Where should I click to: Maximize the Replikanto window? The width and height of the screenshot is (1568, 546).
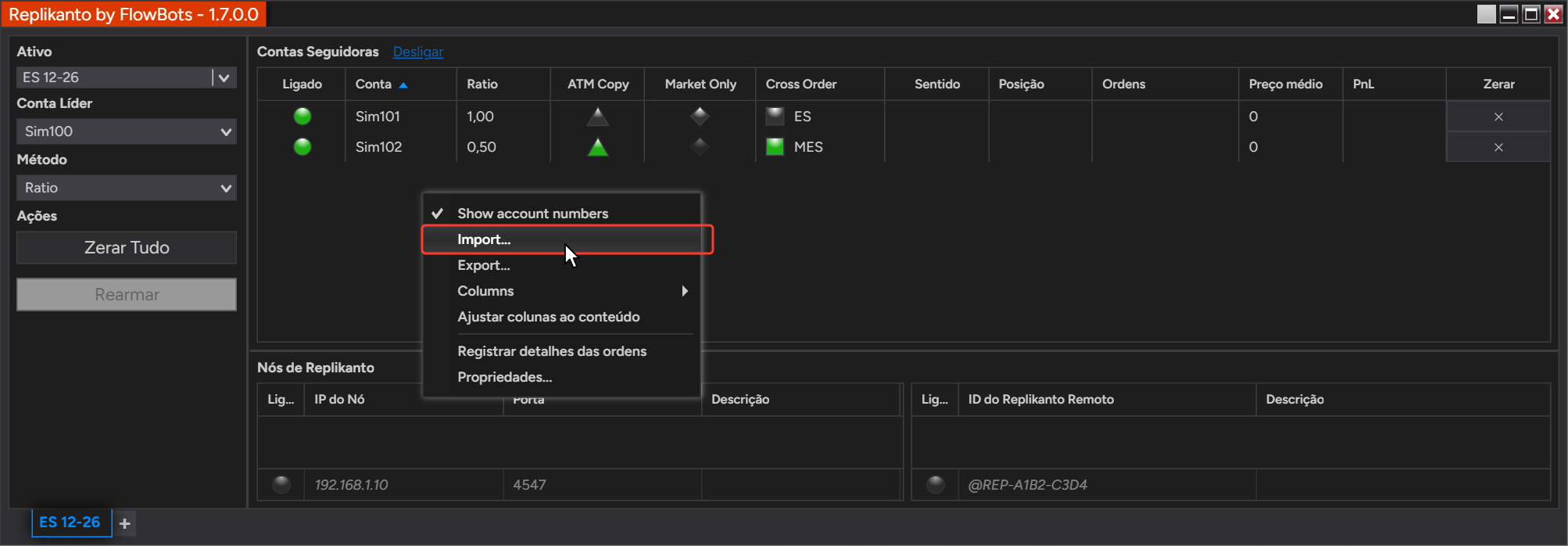(x=1531, y=14)
